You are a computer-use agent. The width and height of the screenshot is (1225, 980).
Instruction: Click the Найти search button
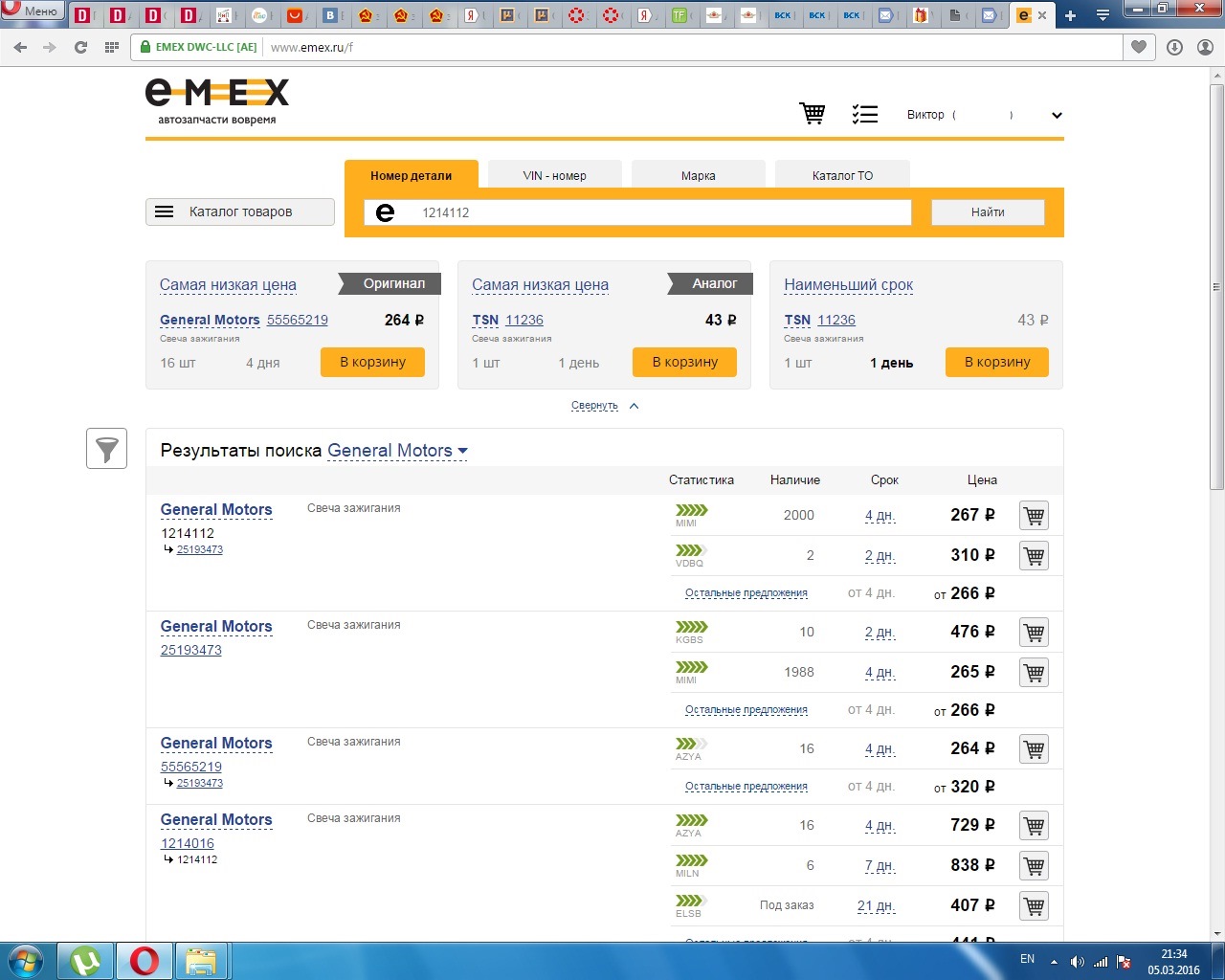(988, 212)
